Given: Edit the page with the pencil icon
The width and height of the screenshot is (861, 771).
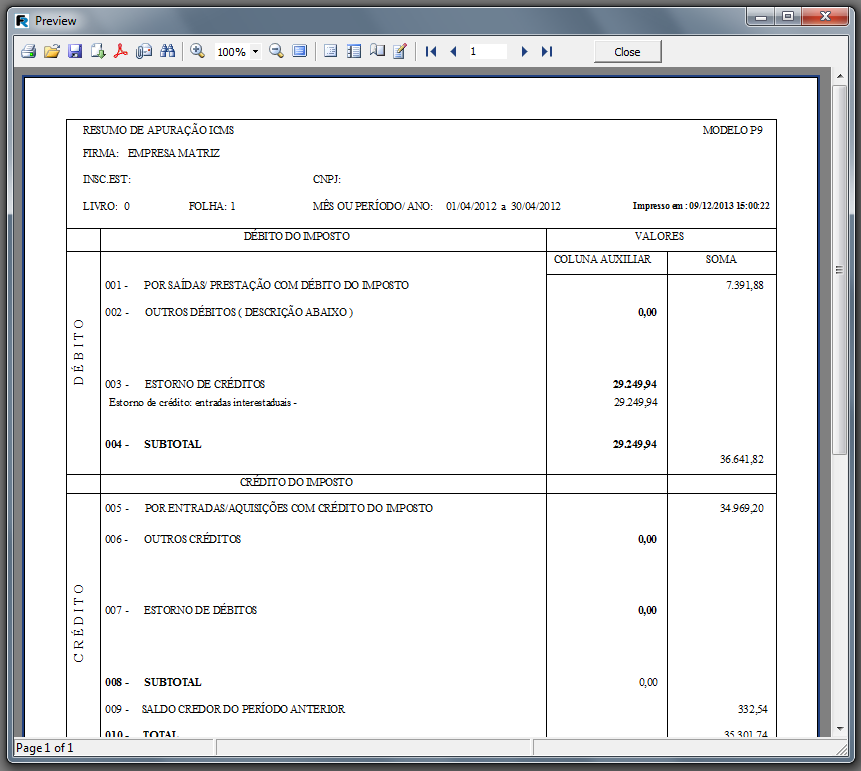Looking at the screenshot, I should click(x=400, y=52).
